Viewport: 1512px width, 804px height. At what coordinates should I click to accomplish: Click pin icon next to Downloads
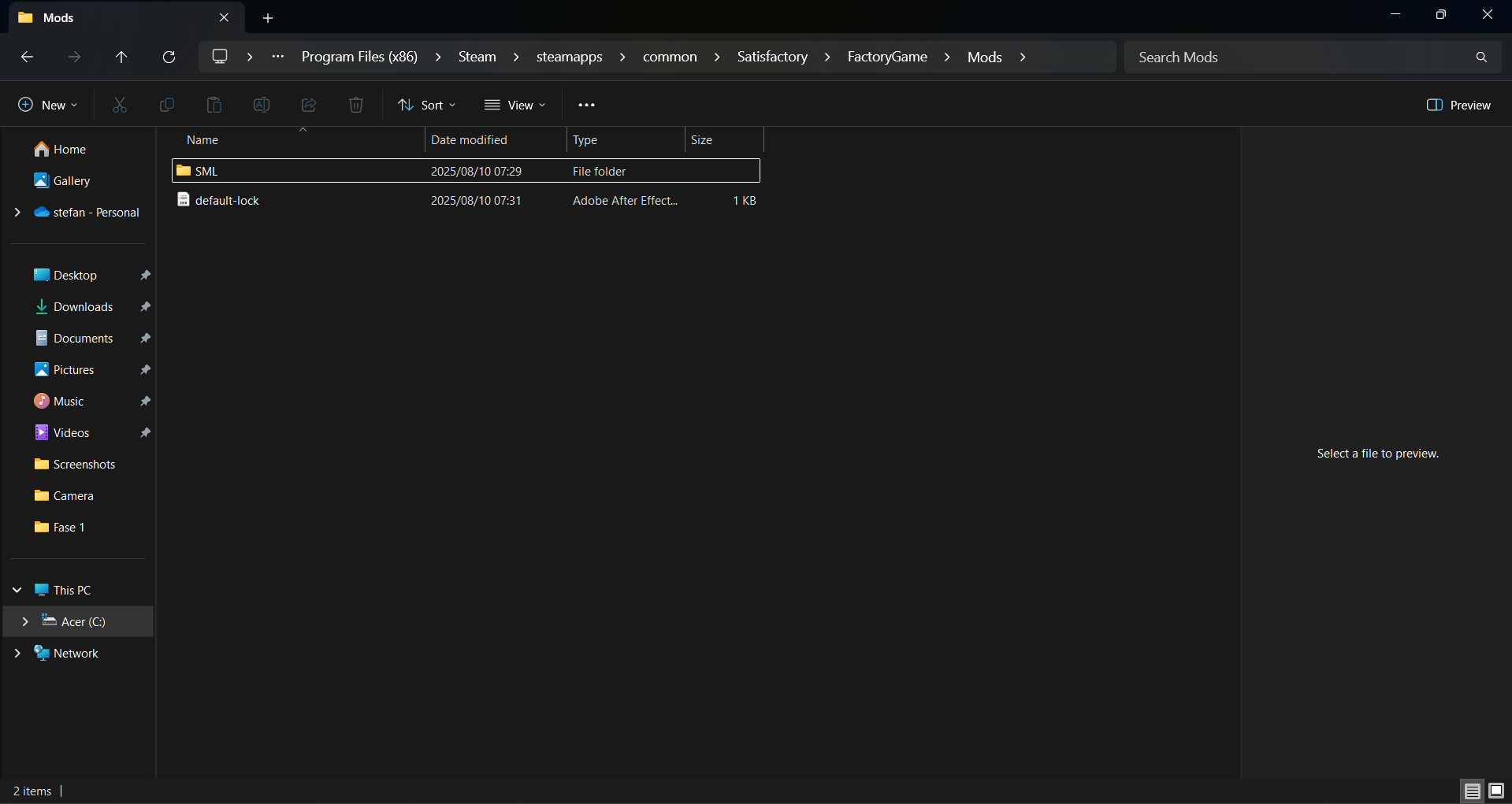(x=145, y=306)
